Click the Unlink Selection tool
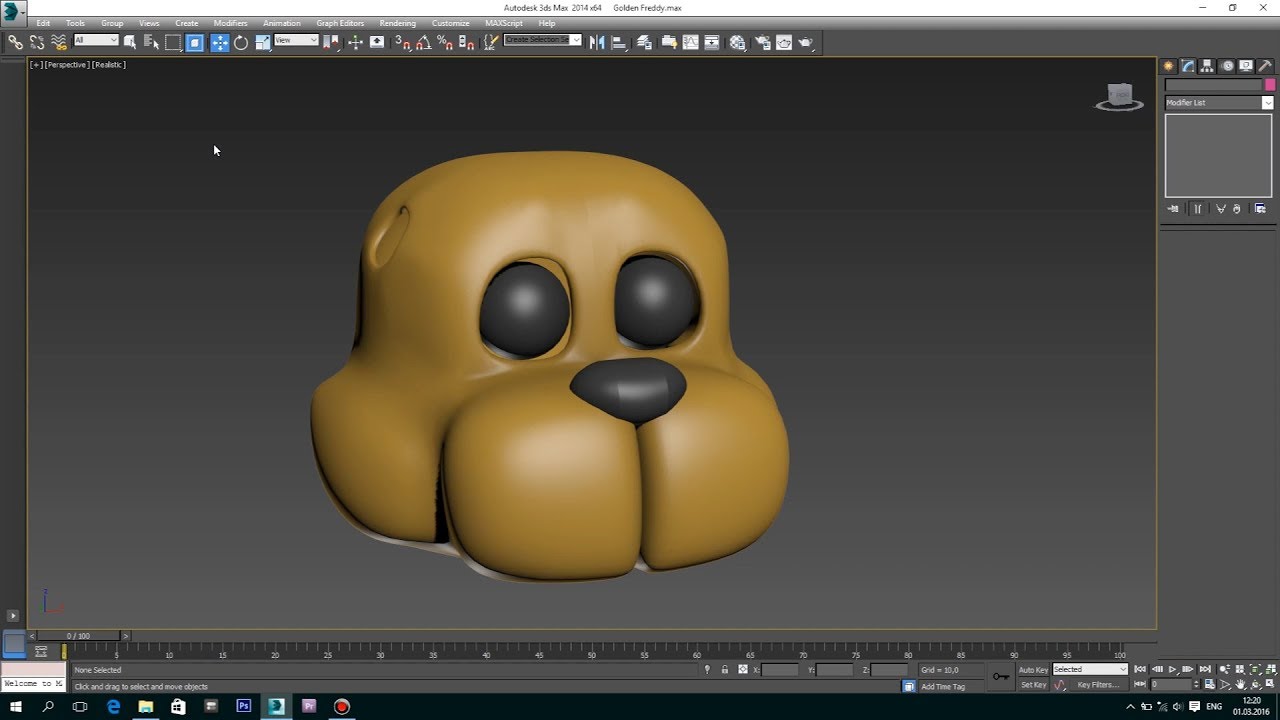The width and height of the screenshot is (1280, 720). 37,42
